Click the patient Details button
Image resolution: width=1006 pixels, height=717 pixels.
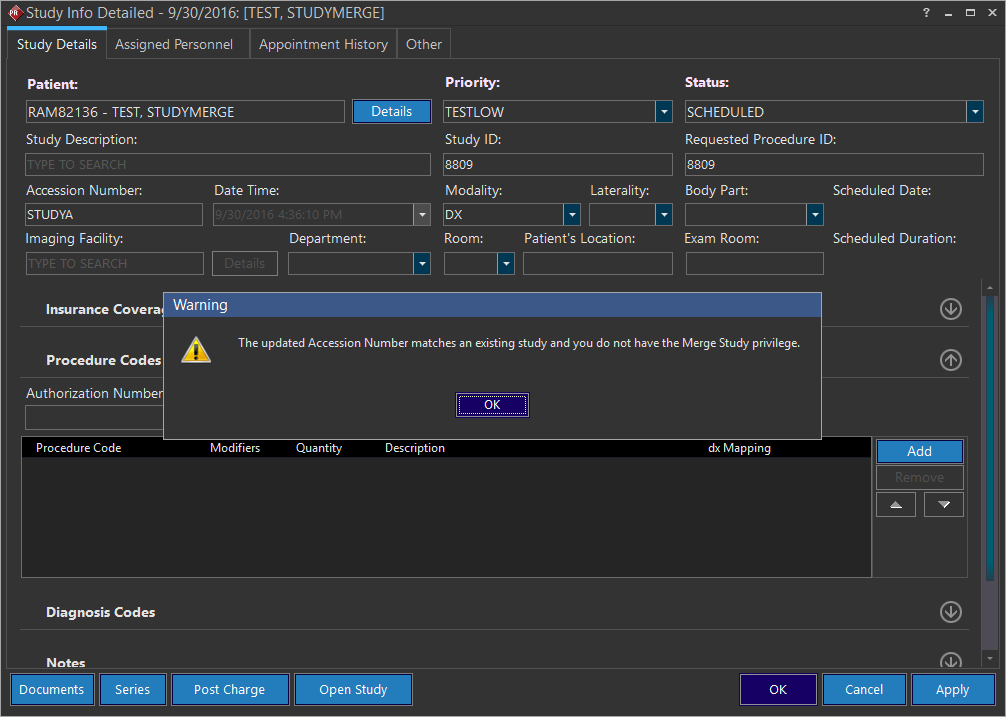[x=391, y=111]
